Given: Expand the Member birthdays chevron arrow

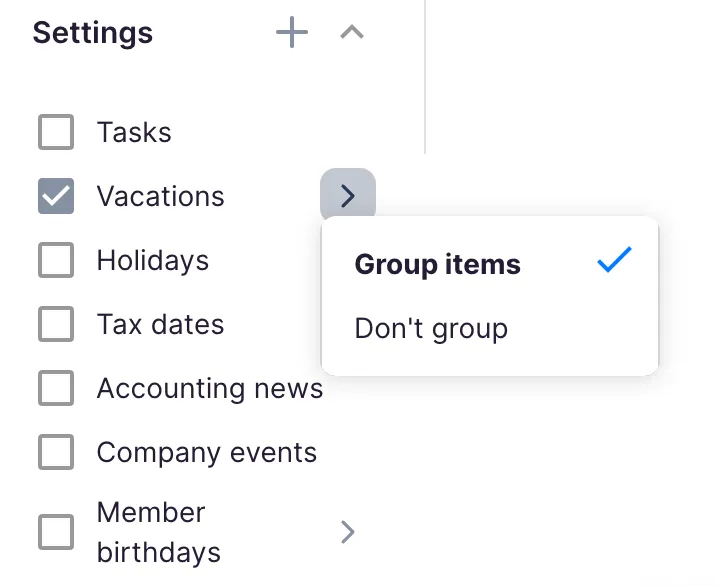Looking at the screenshot, I should point(347,531).
